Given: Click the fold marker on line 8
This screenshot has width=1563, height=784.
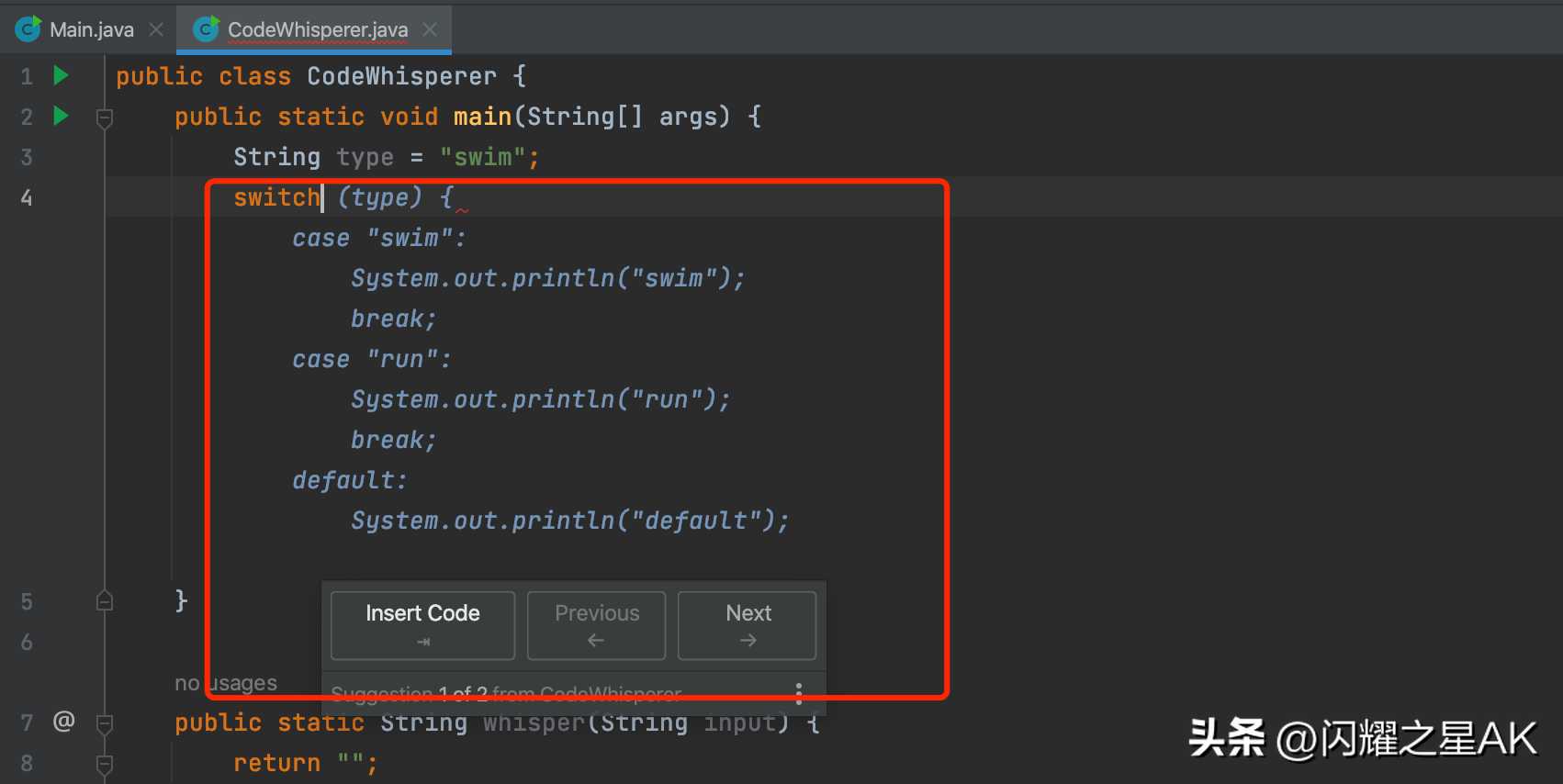Looking at the screenshot, I should (105, 764).
